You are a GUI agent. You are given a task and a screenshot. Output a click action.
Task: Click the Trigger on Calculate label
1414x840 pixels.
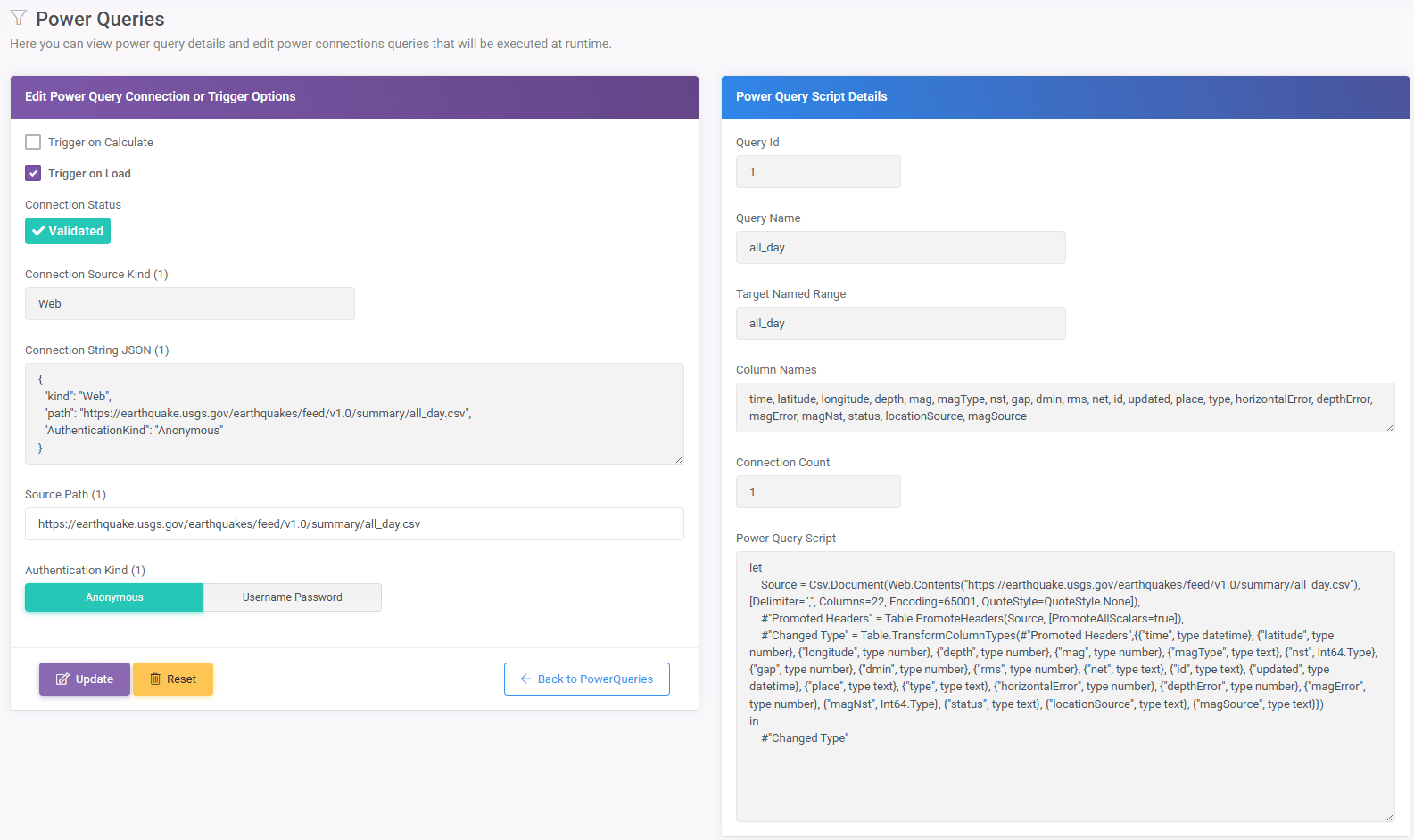(101, 143)
